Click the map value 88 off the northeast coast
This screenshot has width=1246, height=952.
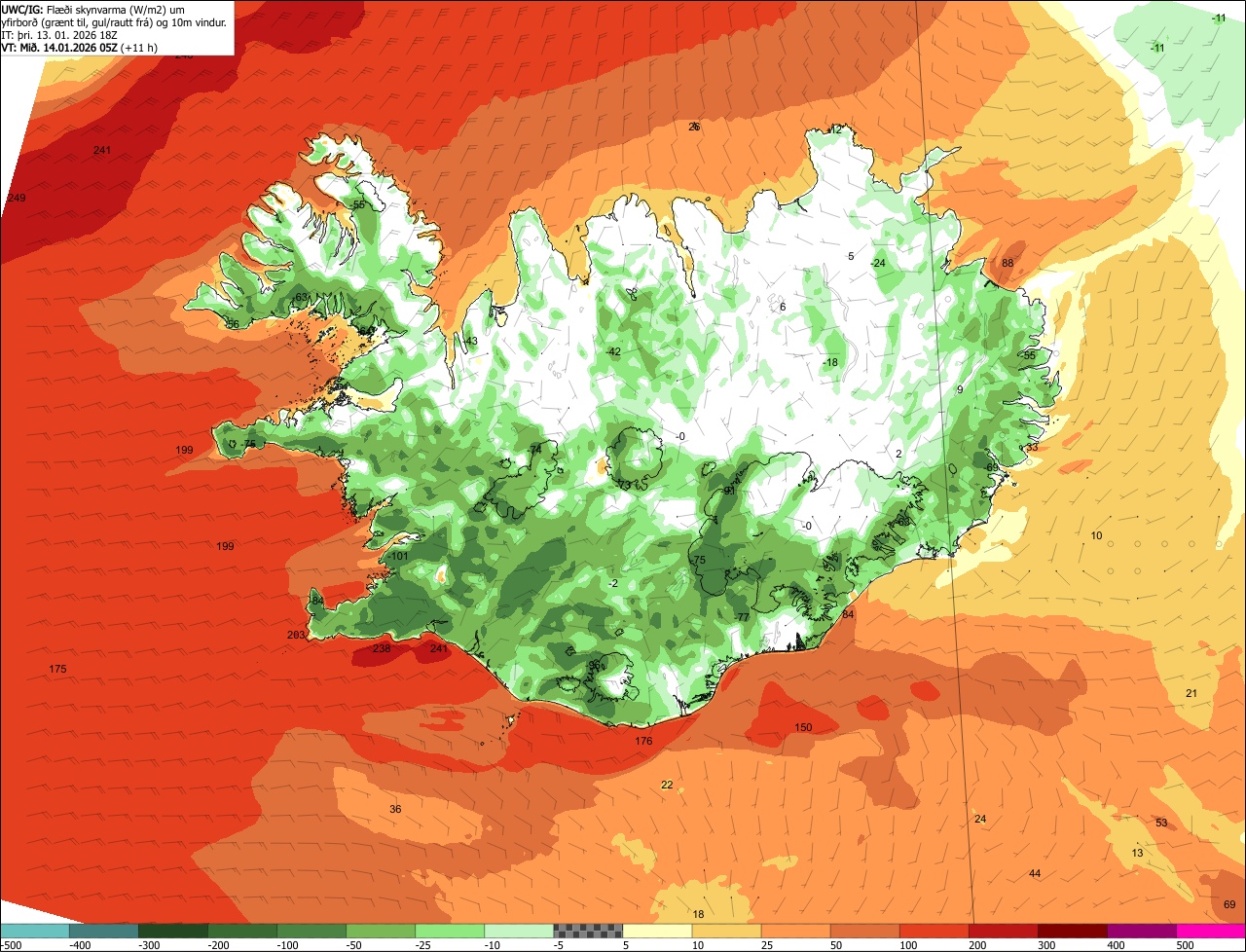[x=1008, y=264]
